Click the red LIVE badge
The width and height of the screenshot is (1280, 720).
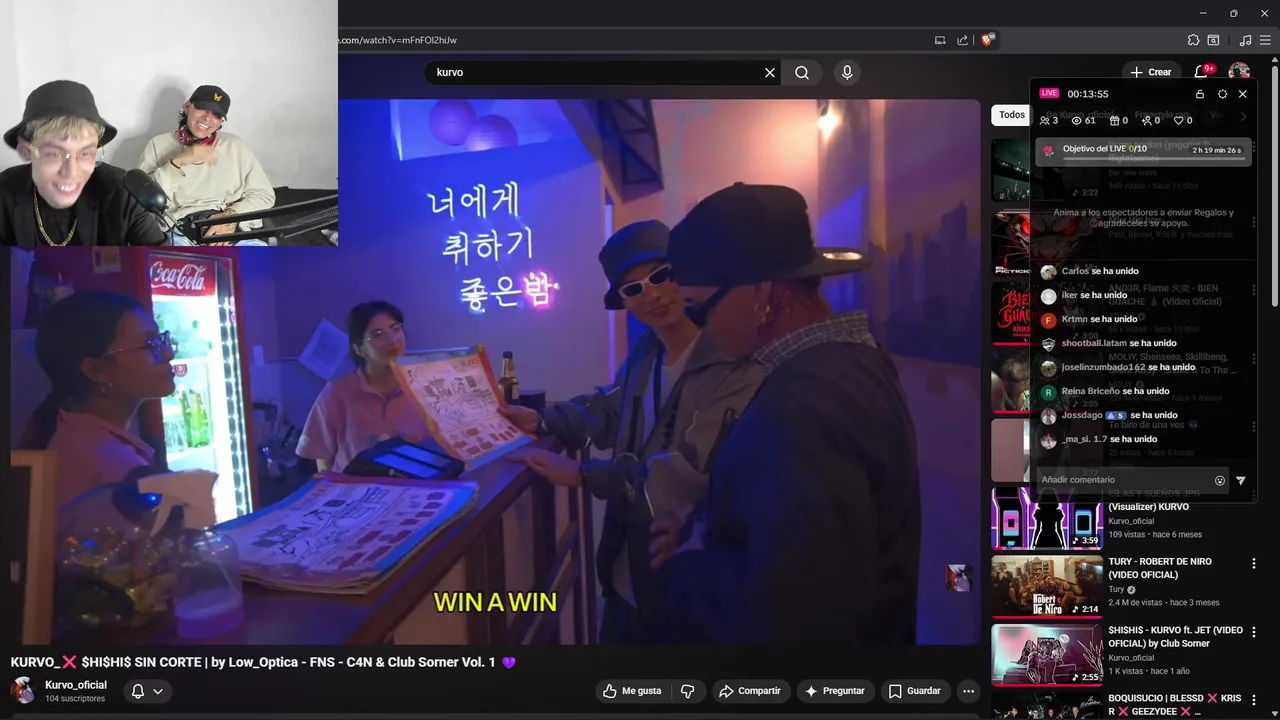point(1049,93)
